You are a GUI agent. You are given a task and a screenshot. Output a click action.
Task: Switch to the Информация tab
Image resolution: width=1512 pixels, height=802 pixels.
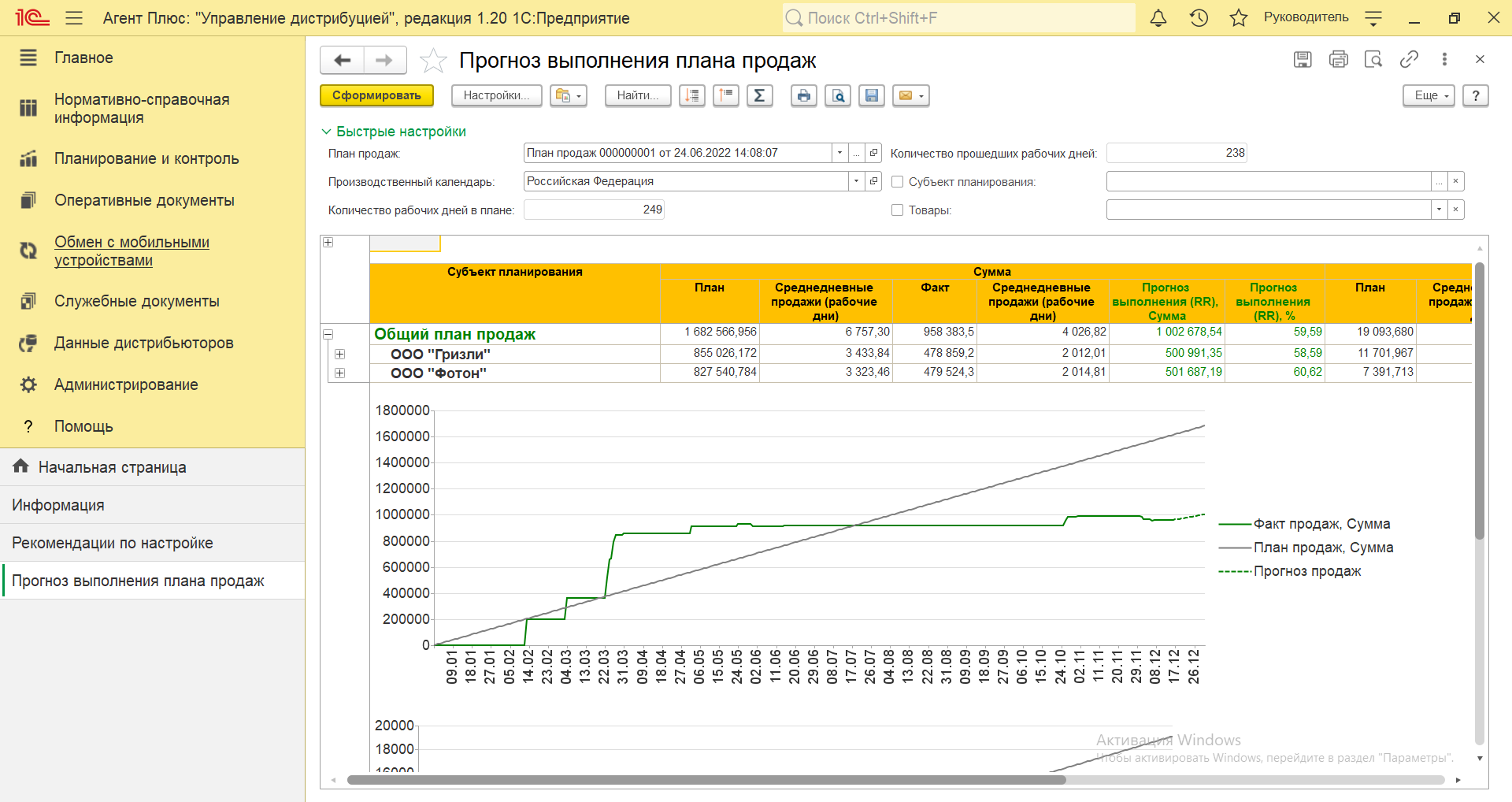click(x=152, y=505)
